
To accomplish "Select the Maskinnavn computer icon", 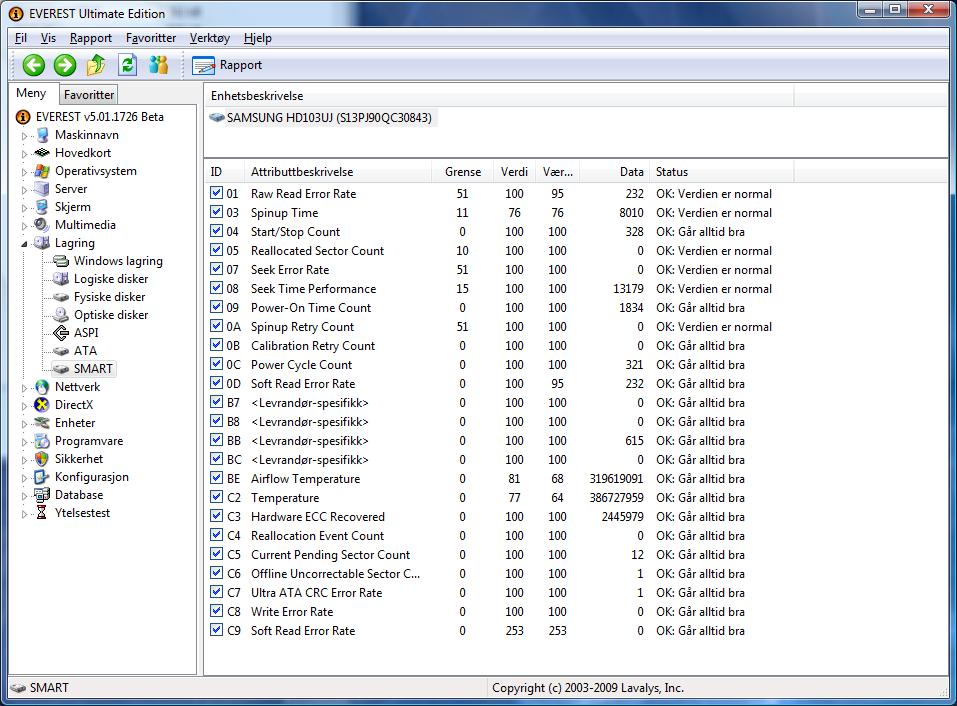I will coord(42,135).
